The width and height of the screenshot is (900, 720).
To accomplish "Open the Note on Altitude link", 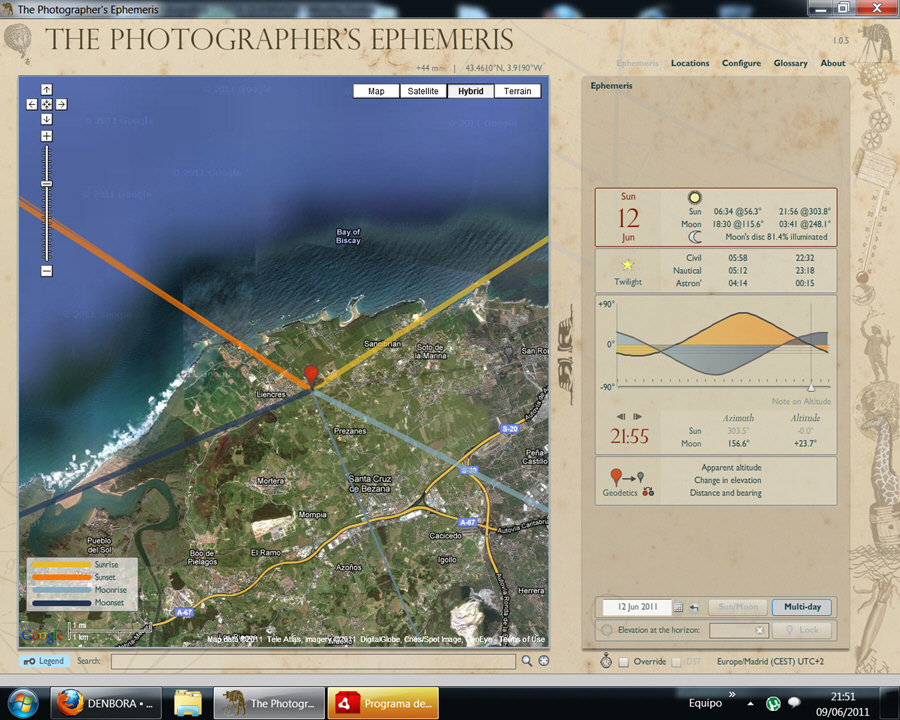I will [801, 401].
